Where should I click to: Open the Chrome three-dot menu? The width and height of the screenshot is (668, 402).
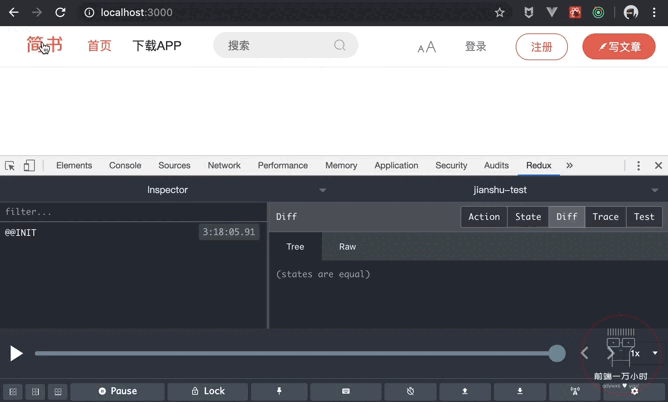(654, 12)
